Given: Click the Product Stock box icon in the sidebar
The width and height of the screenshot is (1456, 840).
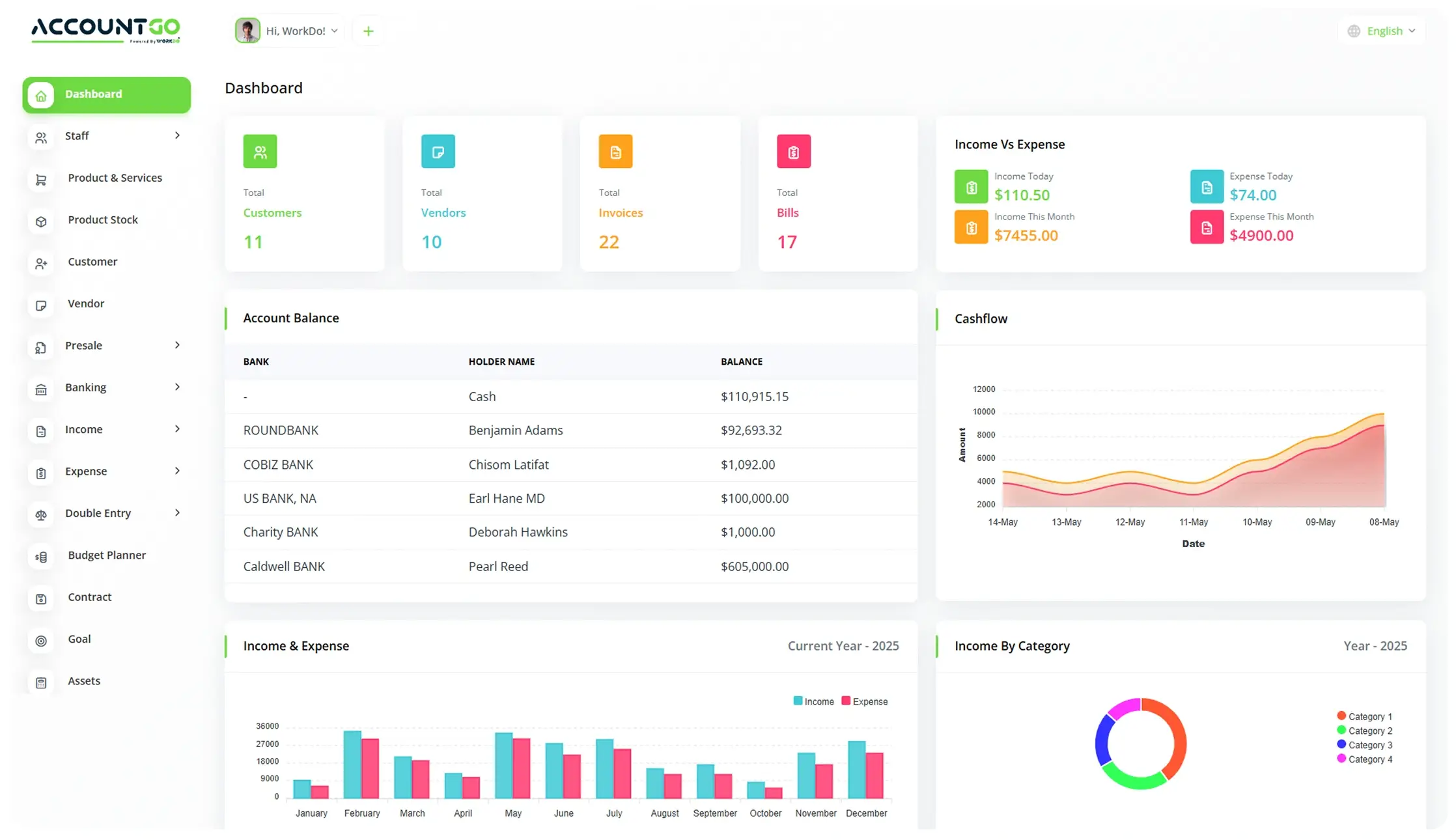Looking at the screenshot, I should (41, 221).
